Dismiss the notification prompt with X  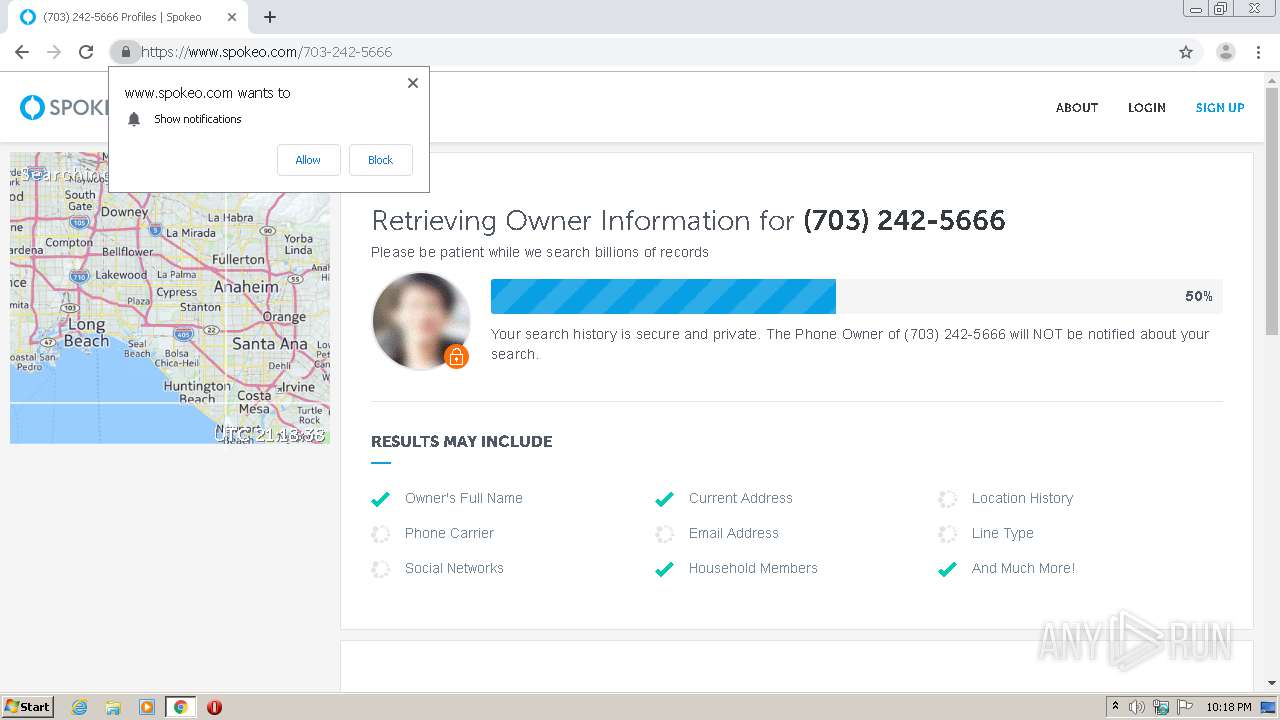(413, 83)
